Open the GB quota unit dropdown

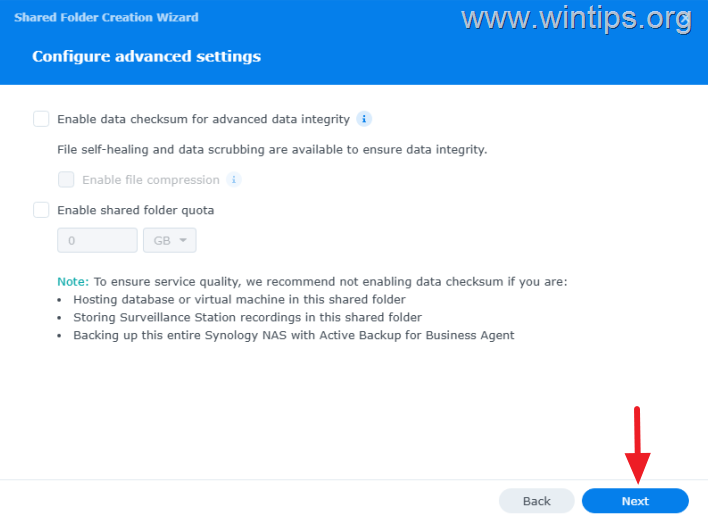point(170,241)
